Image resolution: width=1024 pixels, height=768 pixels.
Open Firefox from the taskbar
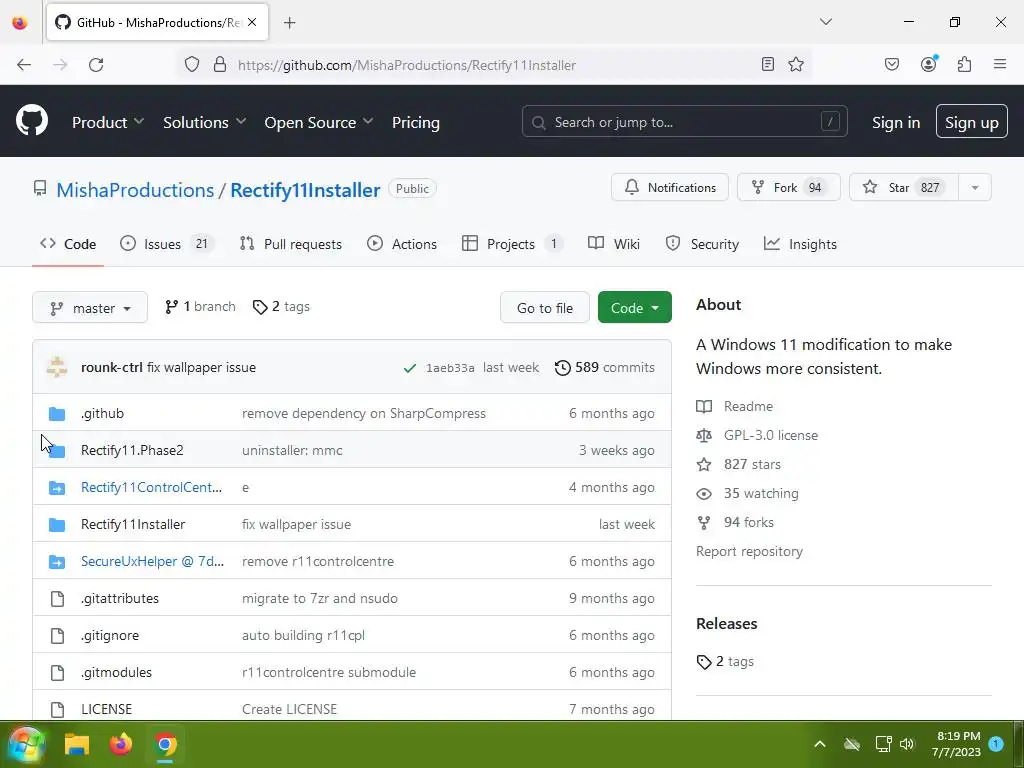pos(121,744)
